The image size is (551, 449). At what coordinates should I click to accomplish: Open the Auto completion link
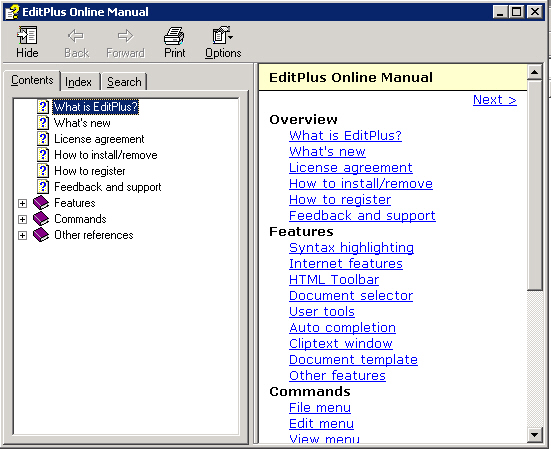342,327
